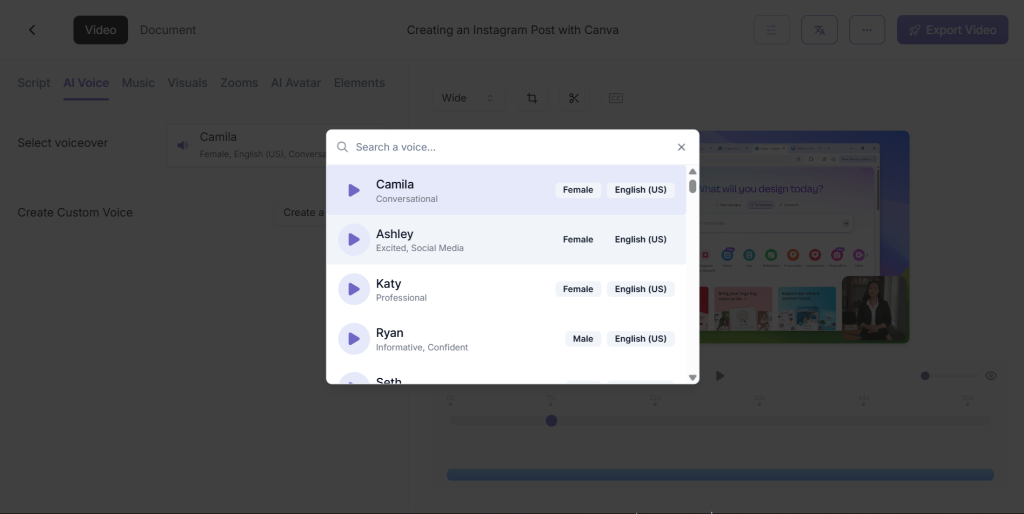The width and height of the screenshot is (1024, 514).
Task: Select the scissors cut tool
Action: tap(574, 98)
